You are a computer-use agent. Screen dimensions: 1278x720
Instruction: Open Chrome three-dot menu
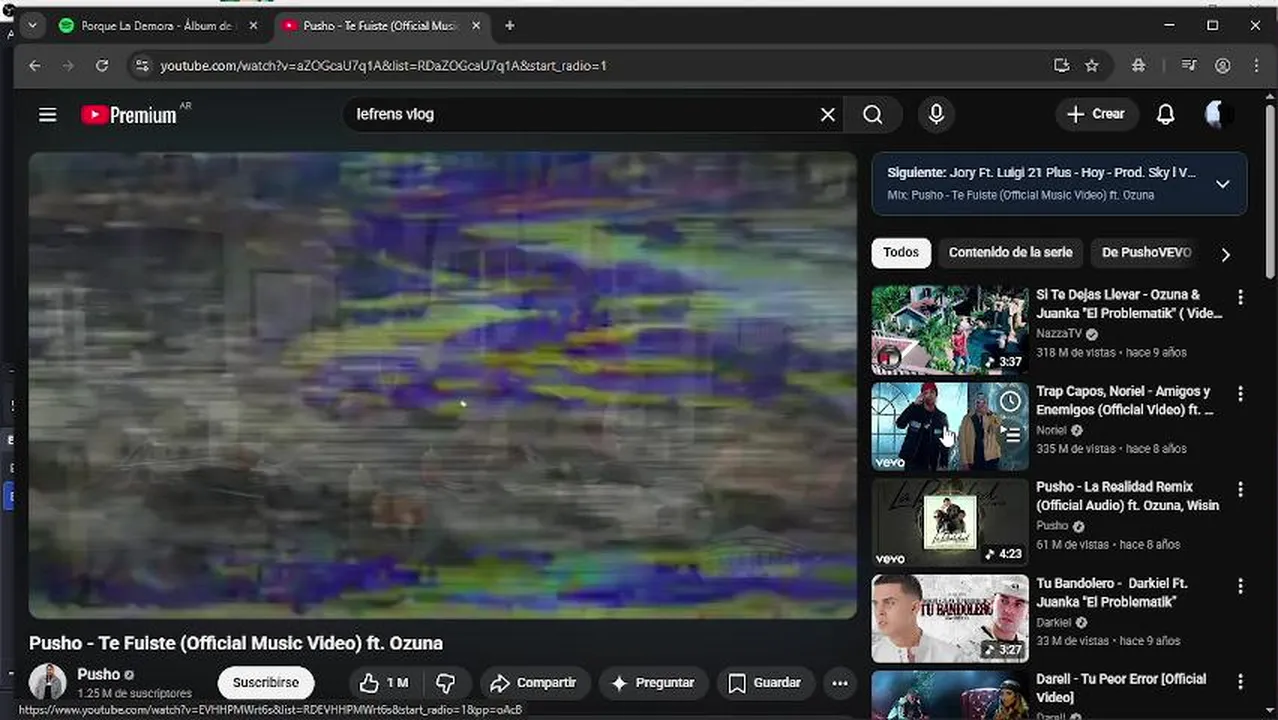1256,66
